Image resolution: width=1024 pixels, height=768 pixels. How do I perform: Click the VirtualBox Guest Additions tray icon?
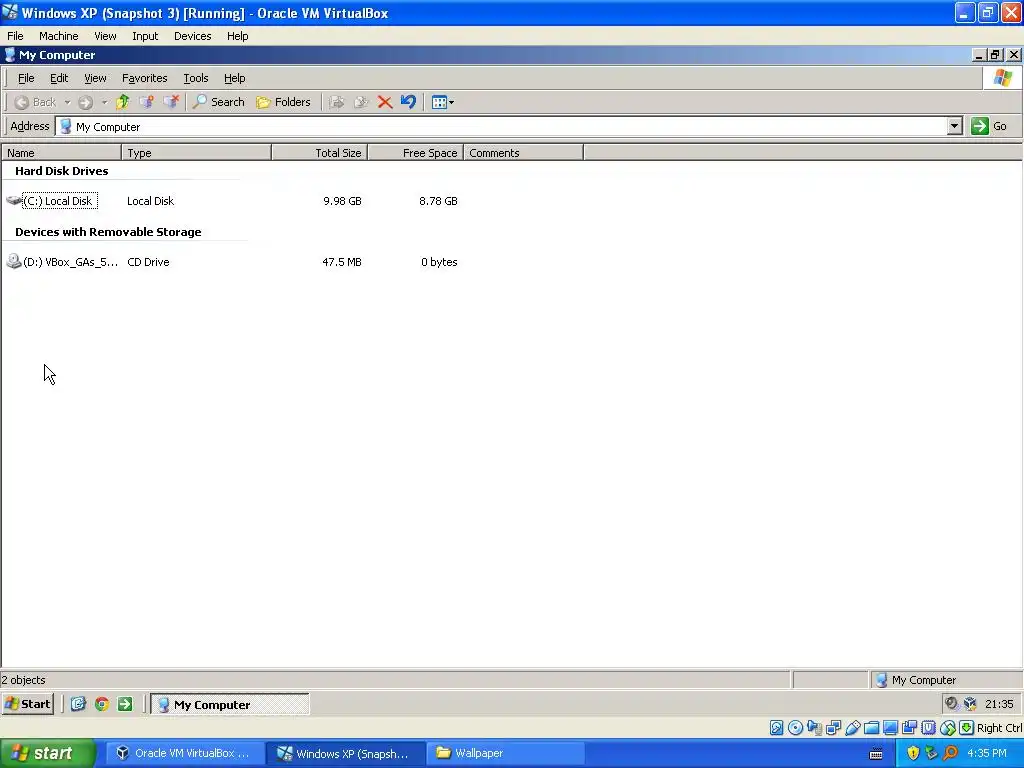(970, 703)
